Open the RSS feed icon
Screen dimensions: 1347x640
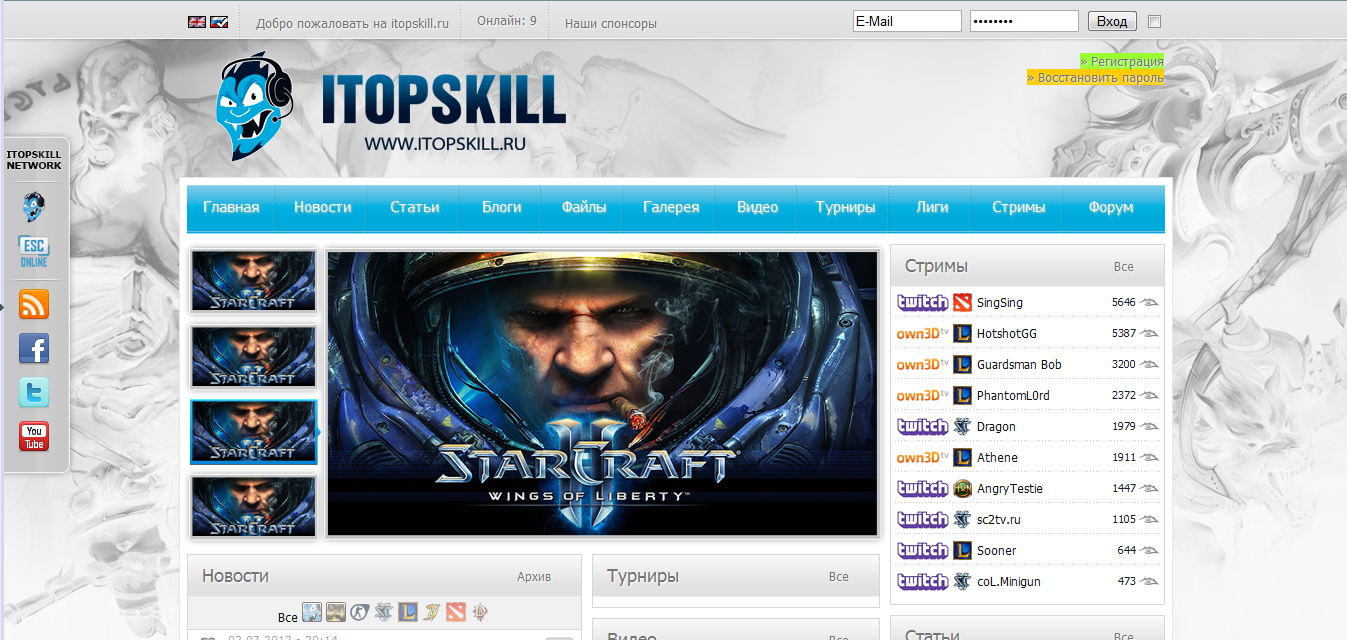point(34,304)
